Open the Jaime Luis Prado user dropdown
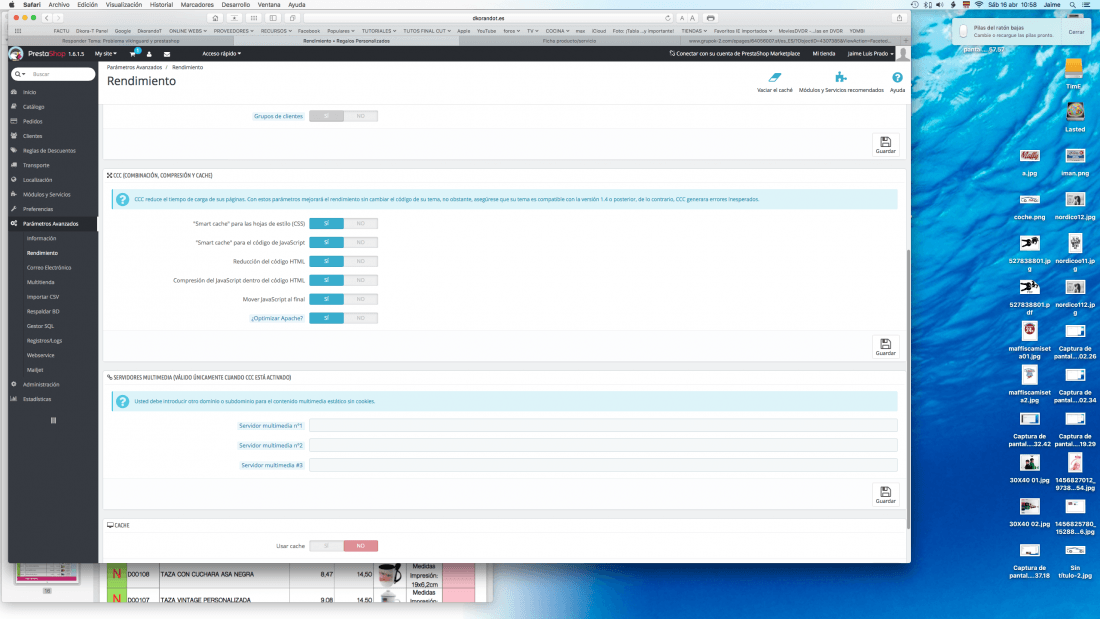Screen dimensions: 1100x619 (870, 54)
